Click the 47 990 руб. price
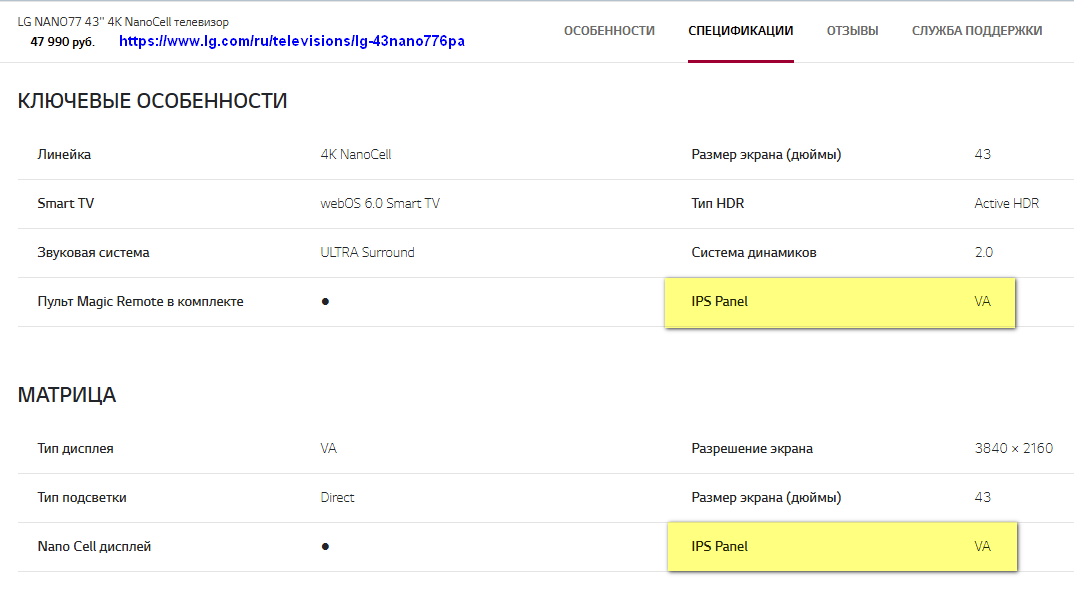This screenshot has height=594, width=1074. click(x=62, y=42)
